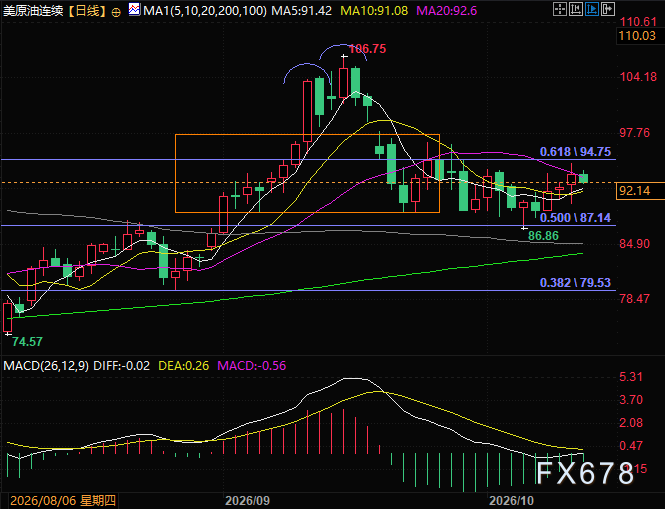
Task: Click the axis jump-to-start toolbar icon
Action: tap(576, 9)
